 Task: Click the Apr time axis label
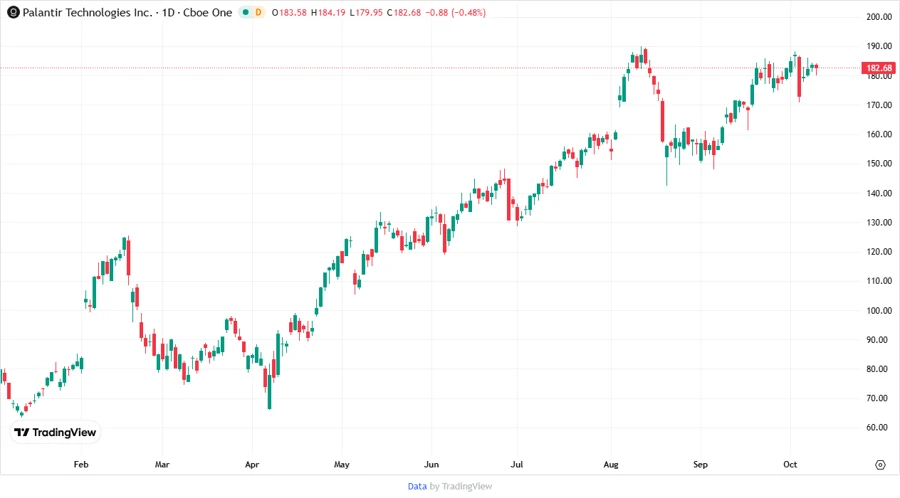pos(252,464)
